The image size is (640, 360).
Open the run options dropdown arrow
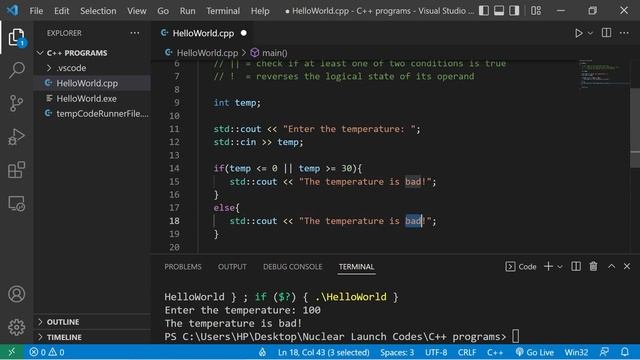coord(590,33)
